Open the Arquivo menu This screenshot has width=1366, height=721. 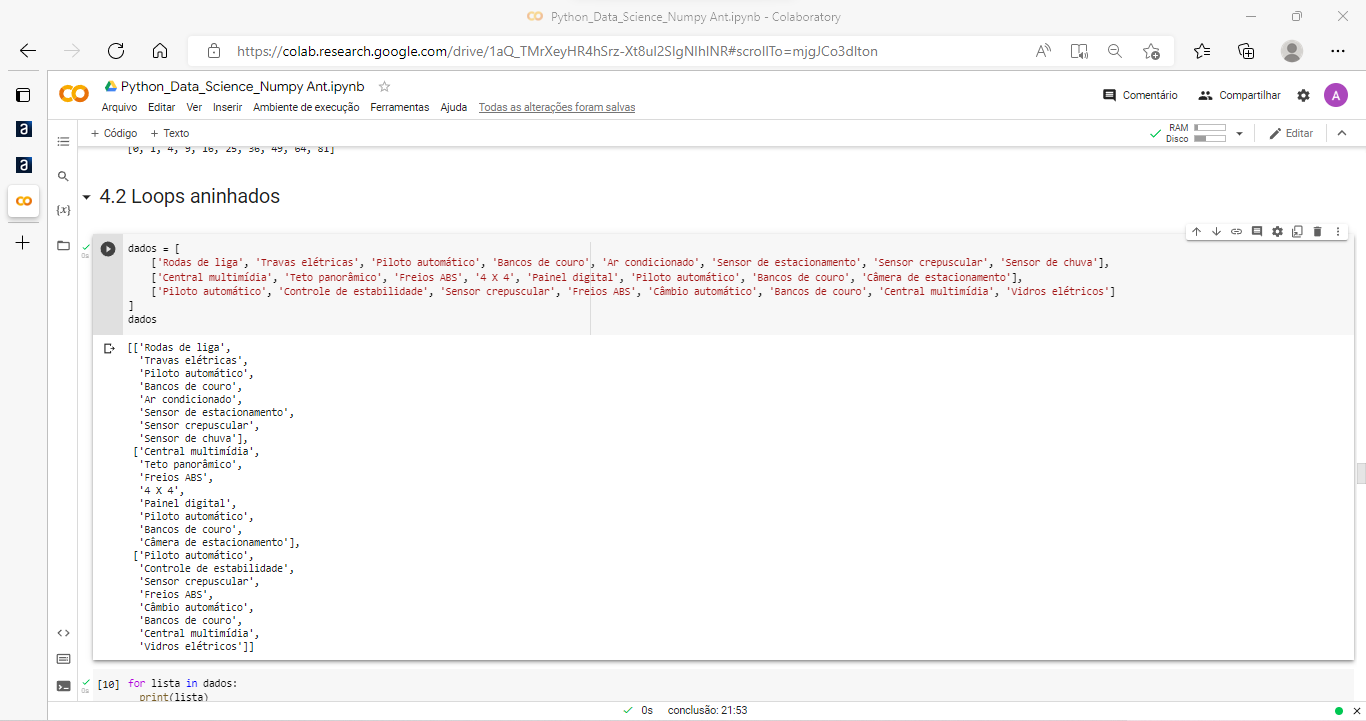tap(119, 107)
